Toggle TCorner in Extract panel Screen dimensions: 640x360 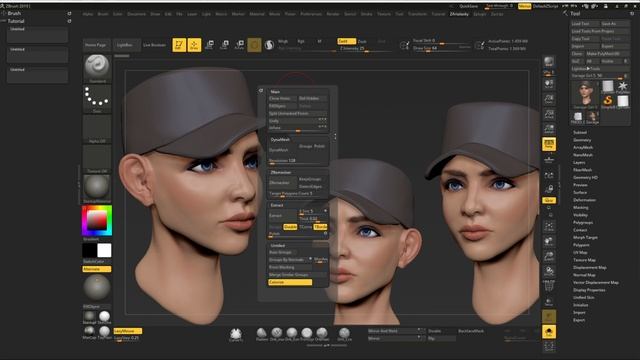(x=305, y=227)
